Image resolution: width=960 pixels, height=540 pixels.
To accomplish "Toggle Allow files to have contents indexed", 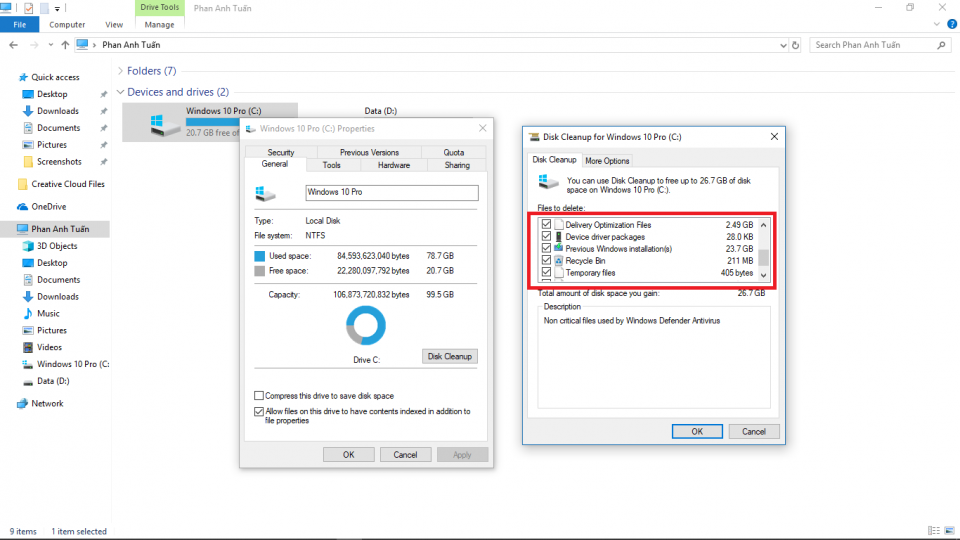I will (259, 411).
